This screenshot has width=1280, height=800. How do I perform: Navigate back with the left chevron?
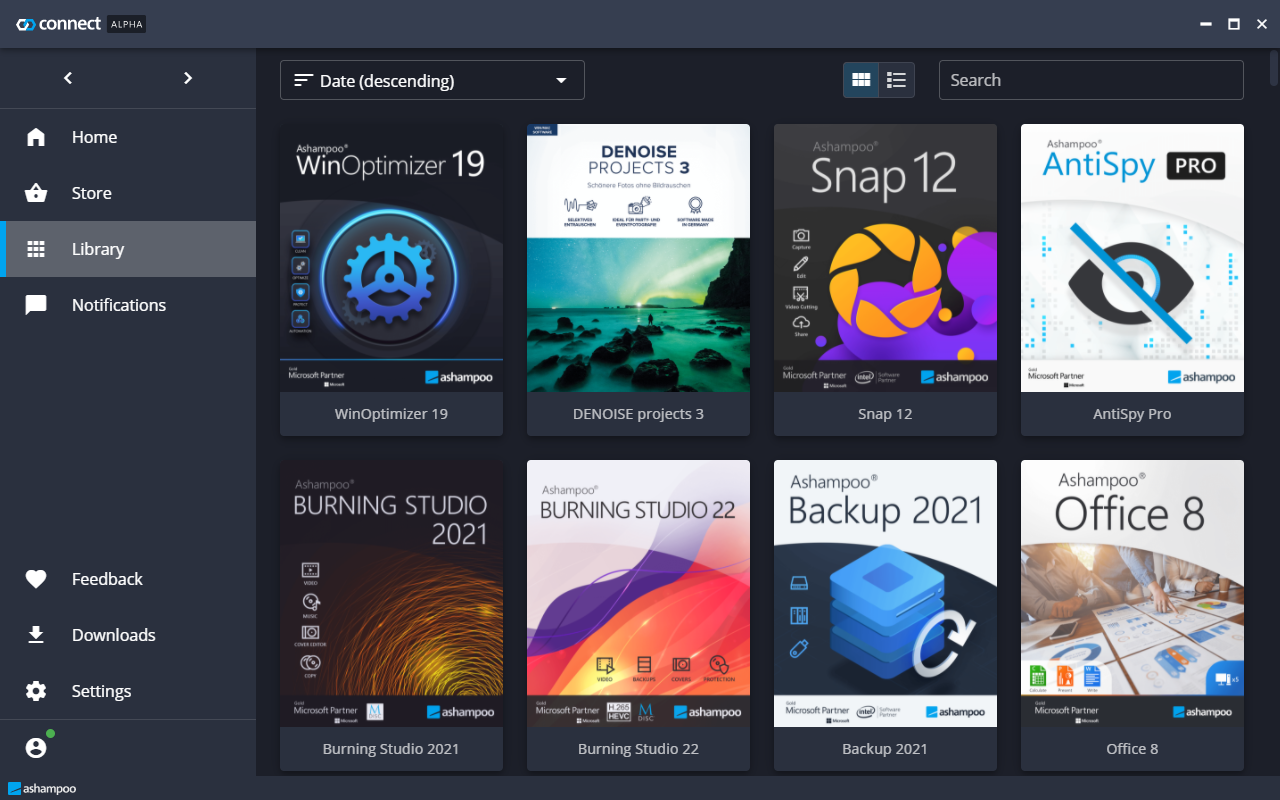[68, 78]
